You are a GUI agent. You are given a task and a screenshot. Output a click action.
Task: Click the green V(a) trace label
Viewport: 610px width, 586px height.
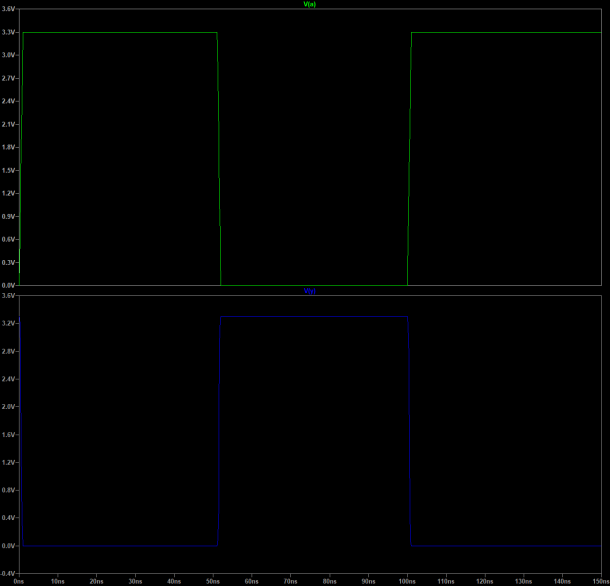tap(310, 4)
